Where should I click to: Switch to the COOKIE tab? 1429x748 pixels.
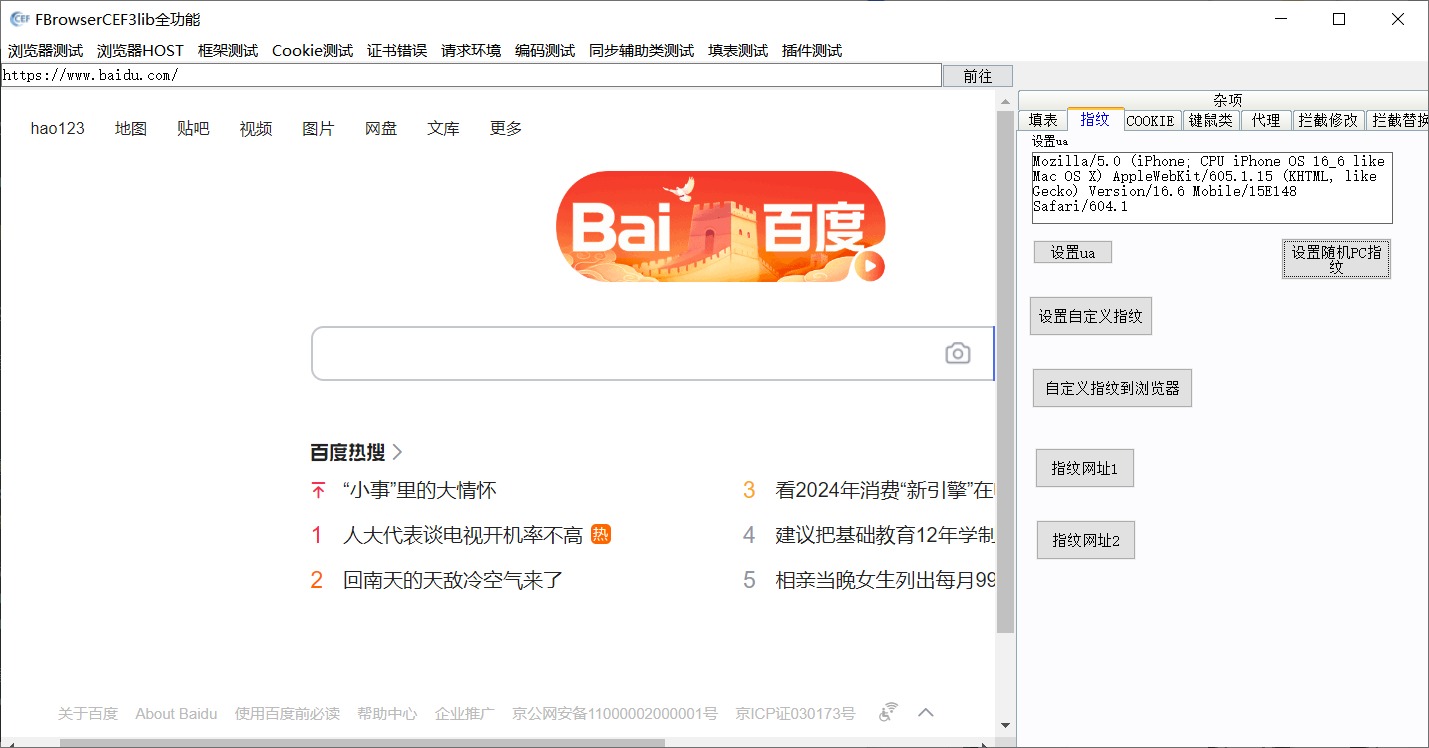(1150, 120)
